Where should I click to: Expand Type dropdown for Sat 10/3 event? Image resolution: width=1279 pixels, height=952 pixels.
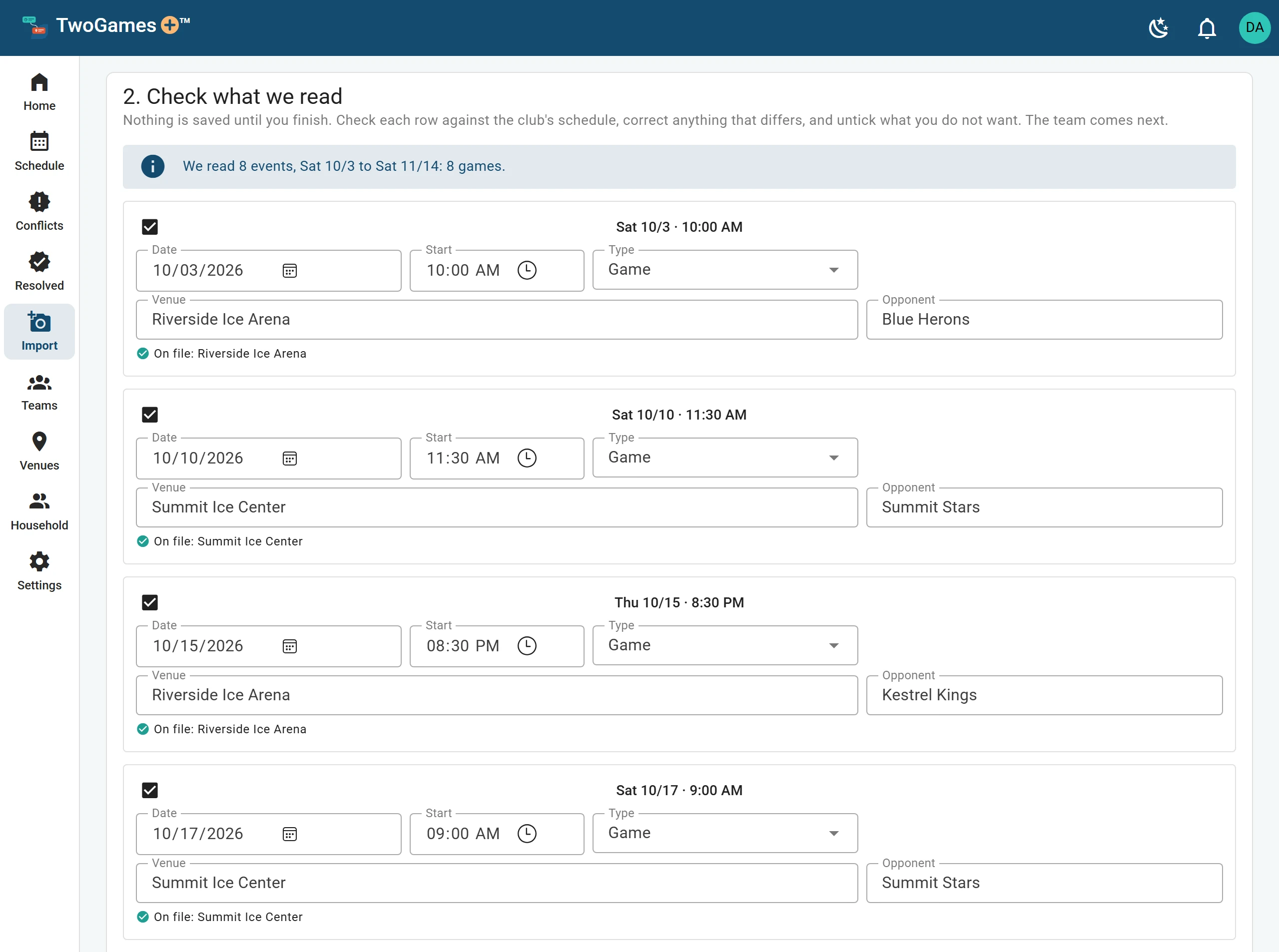pos(725,270)
